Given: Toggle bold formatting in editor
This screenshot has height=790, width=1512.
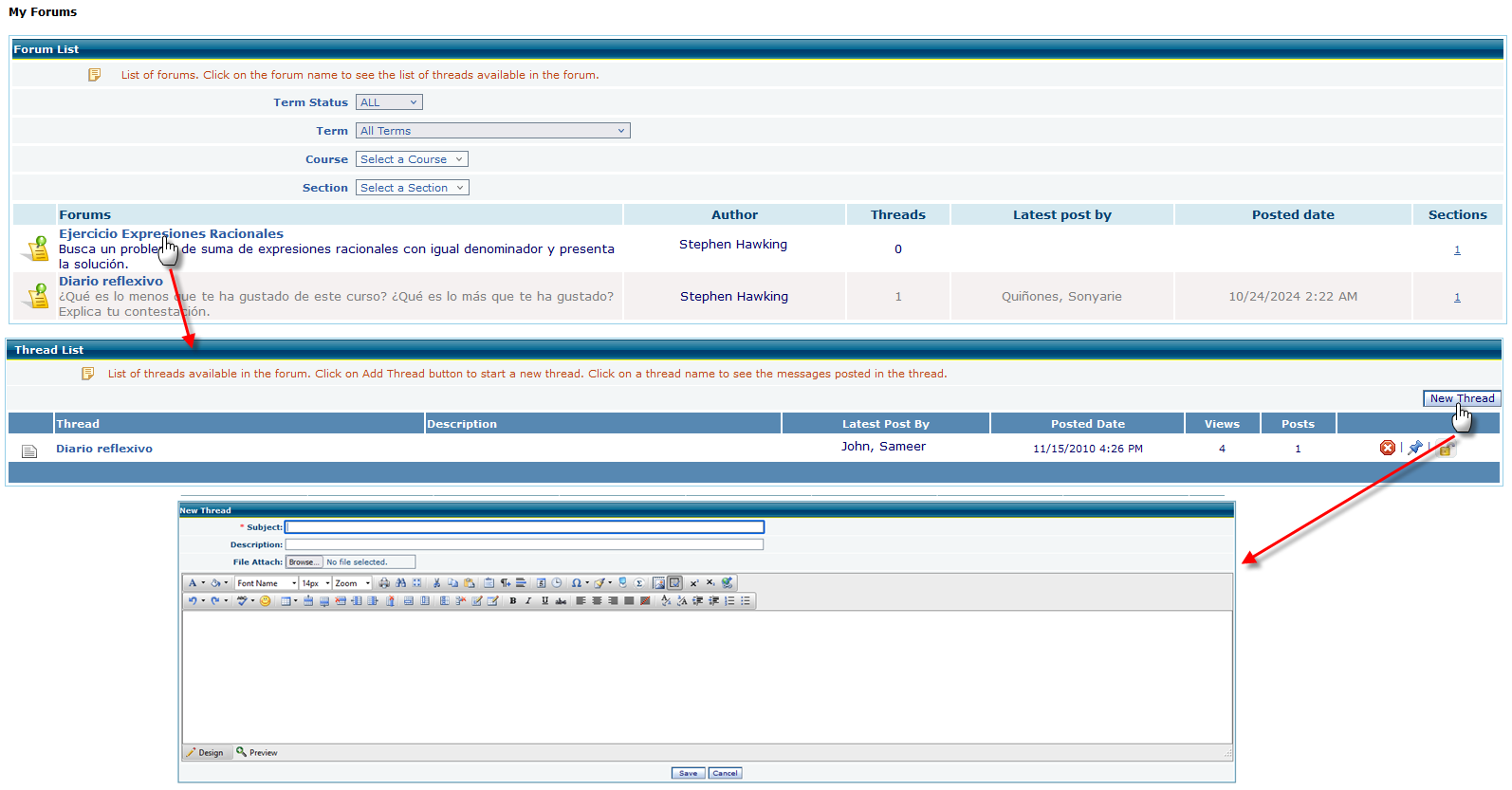Looking at the screenshot, I should 513,600.
